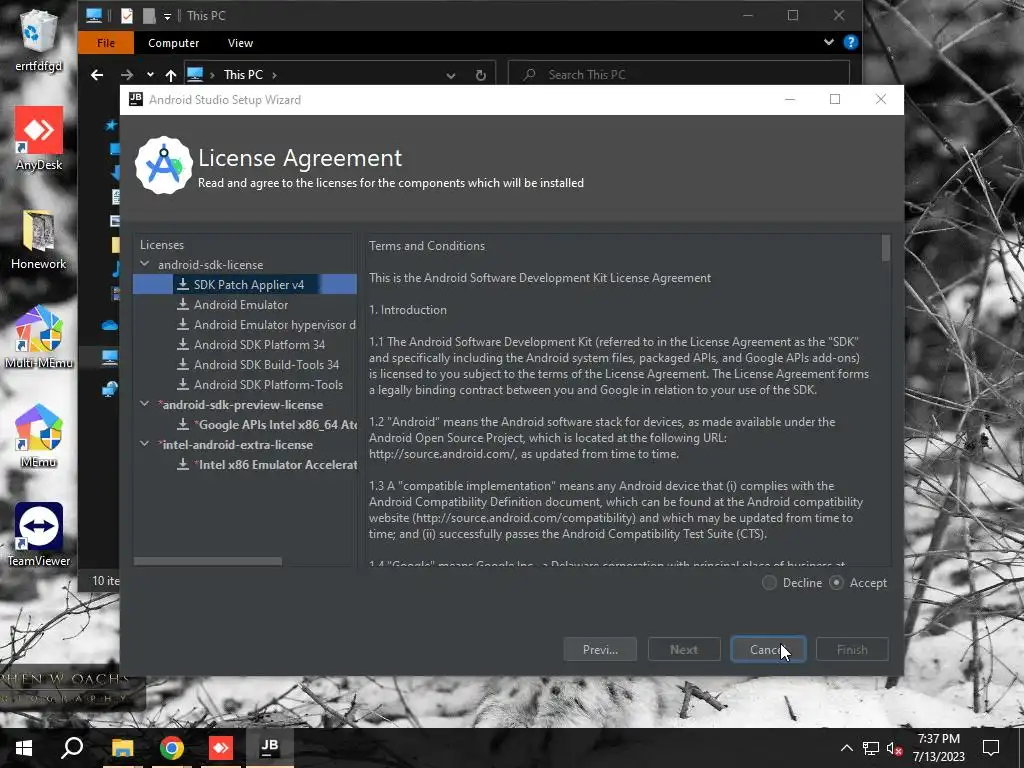Open Multi-MEmu desktop shortcut
Screen dimensions: 1024x768
(x=39, y=337)
